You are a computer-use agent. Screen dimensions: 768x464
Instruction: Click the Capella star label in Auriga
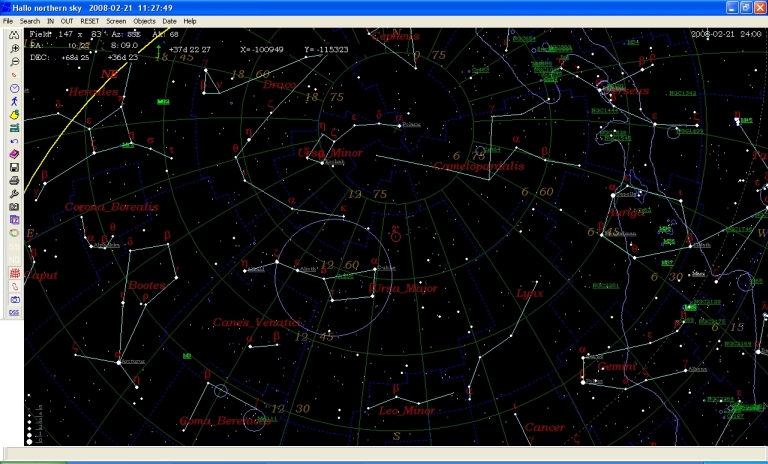pyautogui.click(x=627, y=194)
